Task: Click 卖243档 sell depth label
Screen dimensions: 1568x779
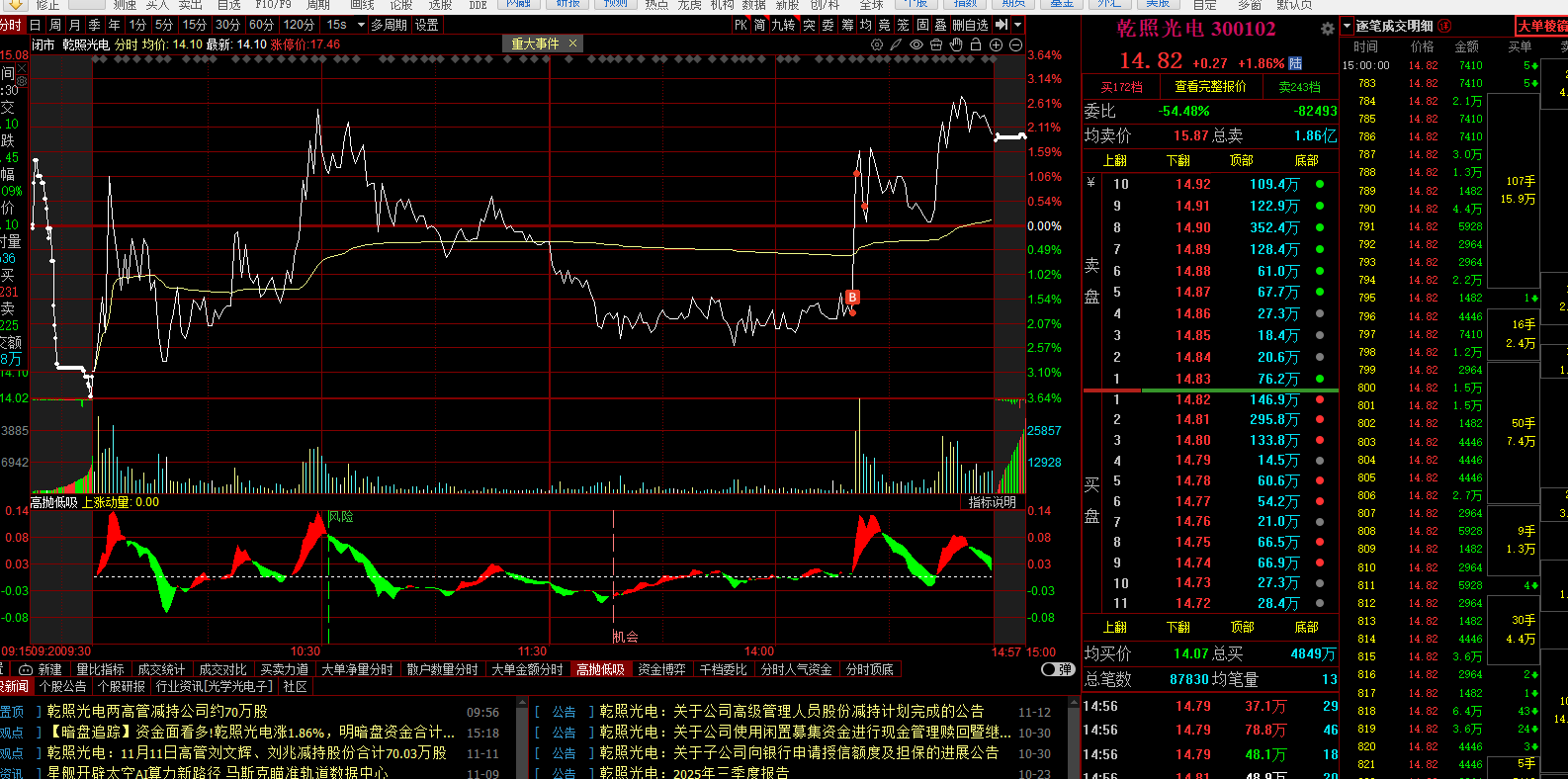Action: coord(1299,87)
